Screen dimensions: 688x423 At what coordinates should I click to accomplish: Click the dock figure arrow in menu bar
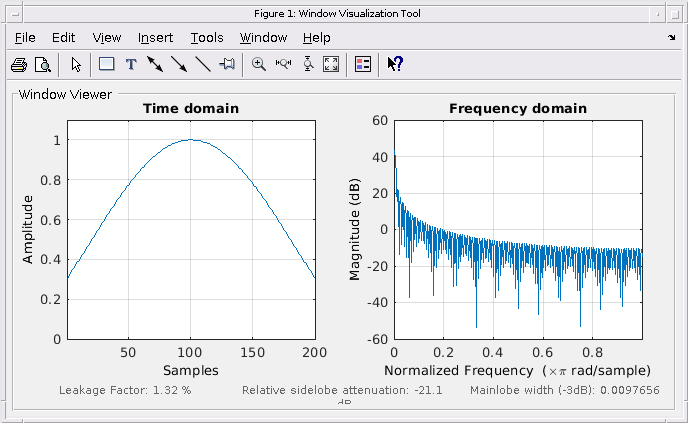pos(672,38)
